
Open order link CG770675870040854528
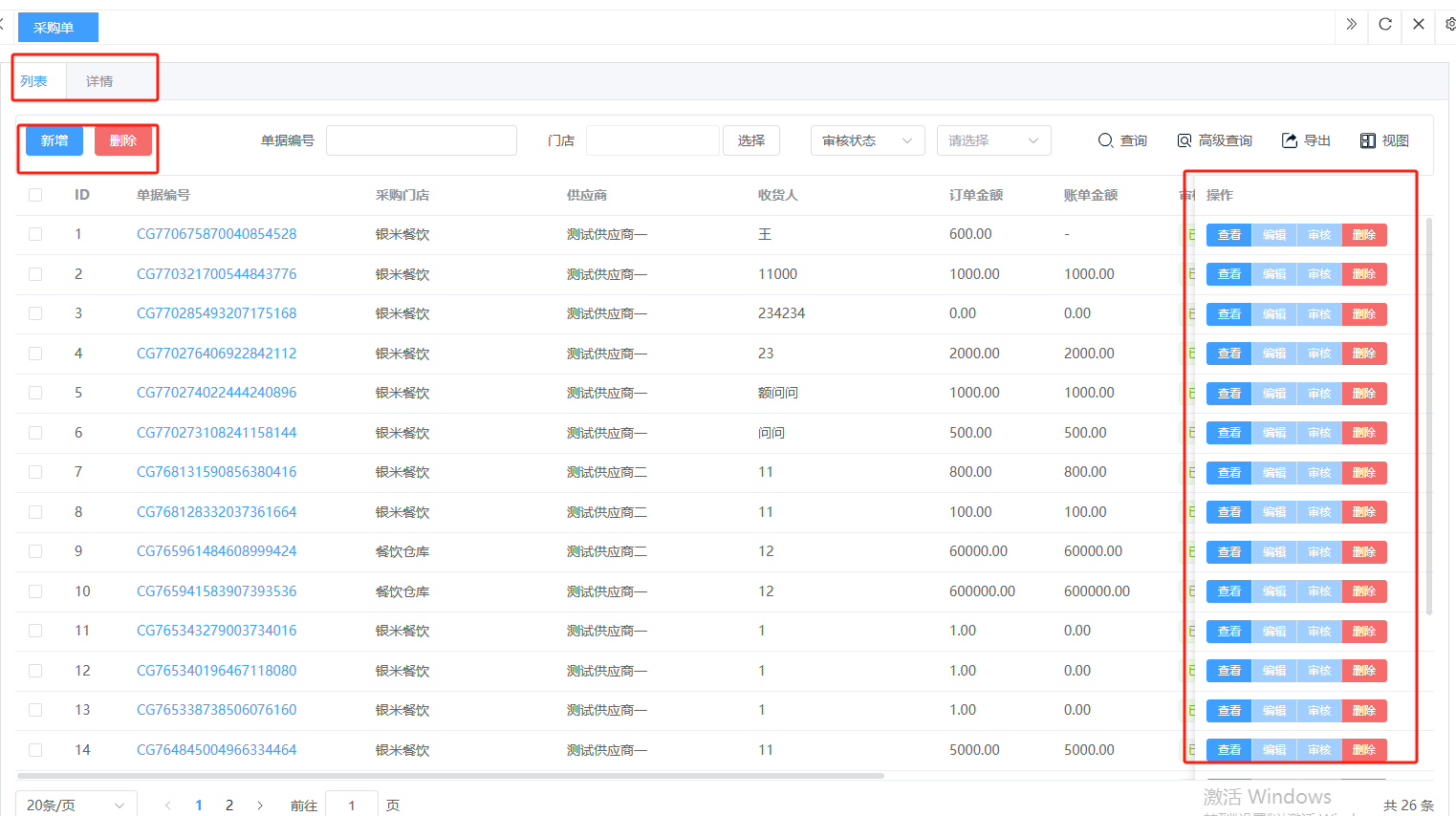(x=216, y=234)
